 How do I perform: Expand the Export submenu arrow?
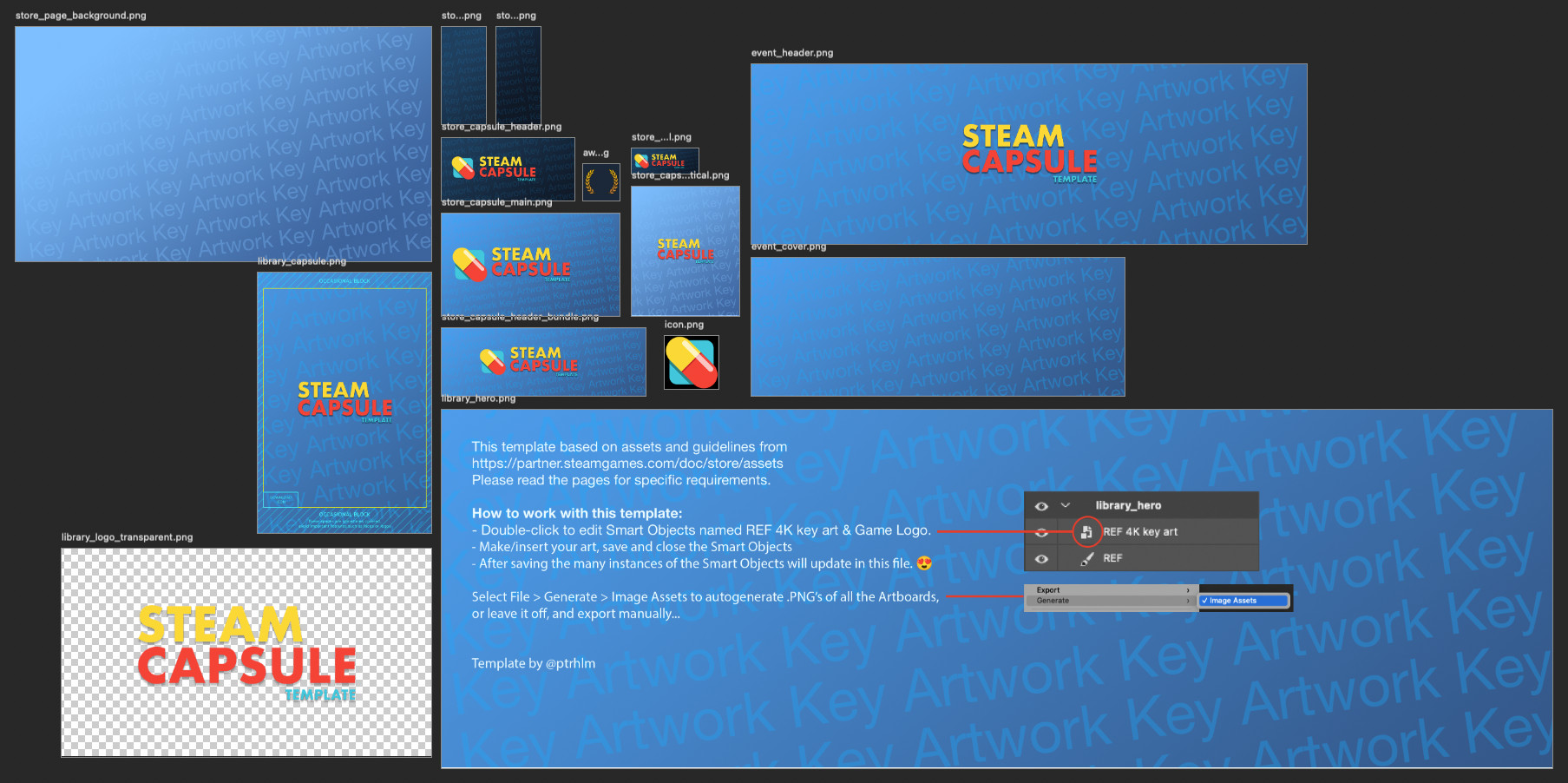pos(1189,589)
